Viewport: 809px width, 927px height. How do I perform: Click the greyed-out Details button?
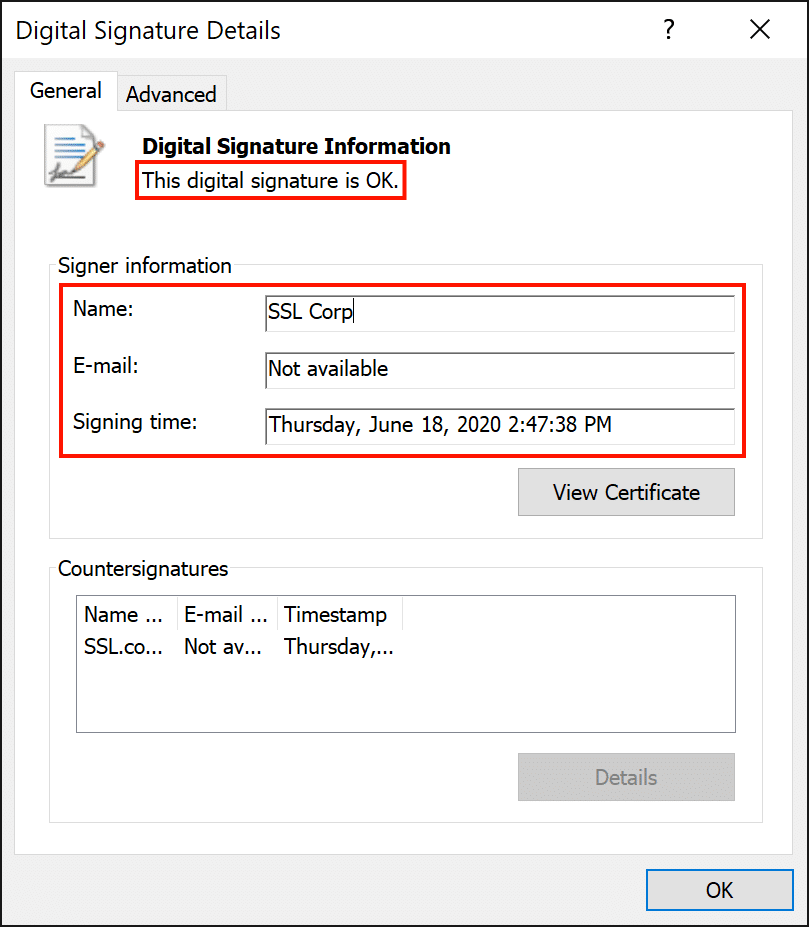[626, 777]
